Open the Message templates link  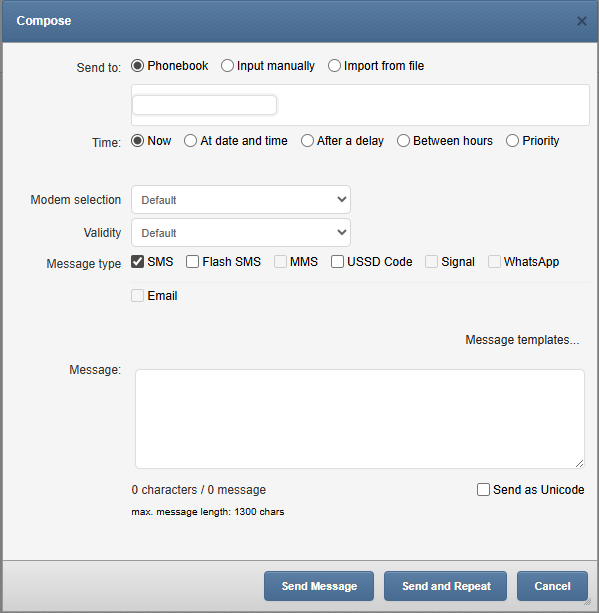click(522, 340)
